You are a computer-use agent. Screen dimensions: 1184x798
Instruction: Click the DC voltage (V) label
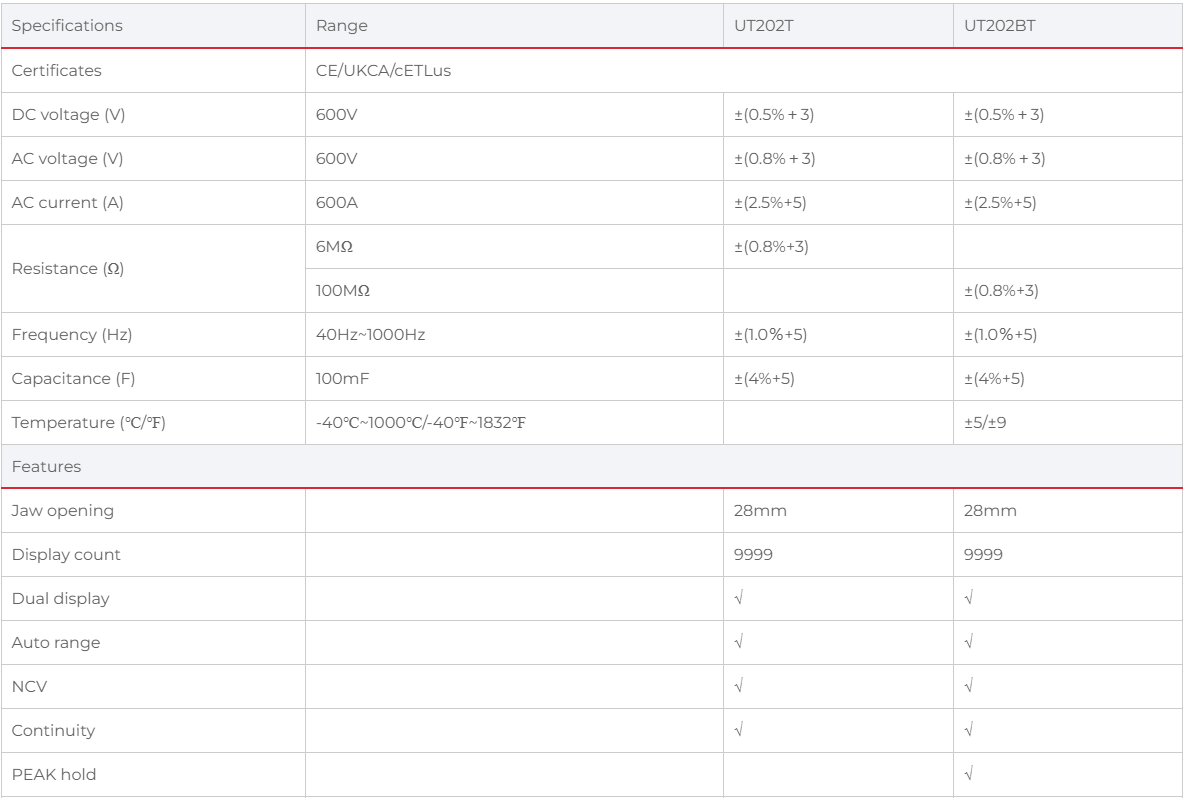pos(68,115)
